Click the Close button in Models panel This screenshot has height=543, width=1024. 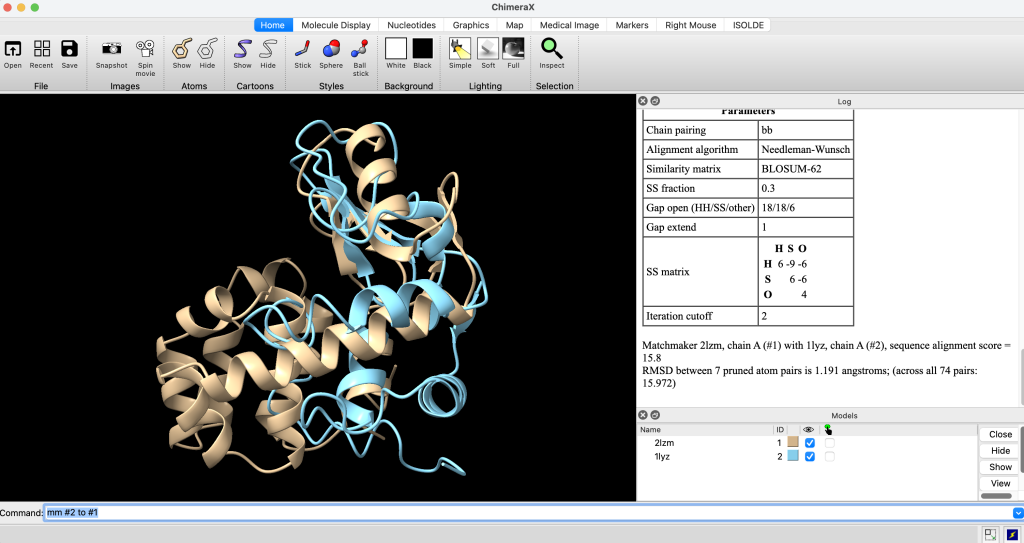pyautogui.click(x=1000, y=435)
